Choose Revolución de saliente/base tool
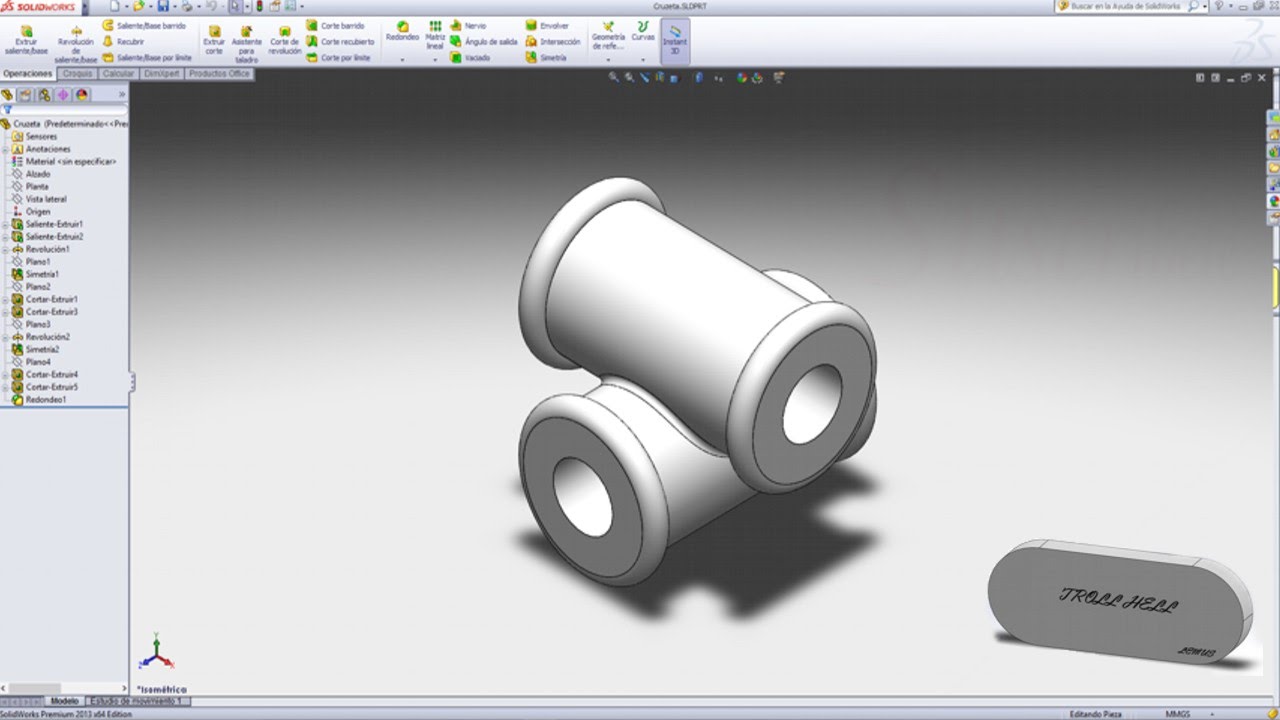1280x720 pixels. click(x=76, y=44)
